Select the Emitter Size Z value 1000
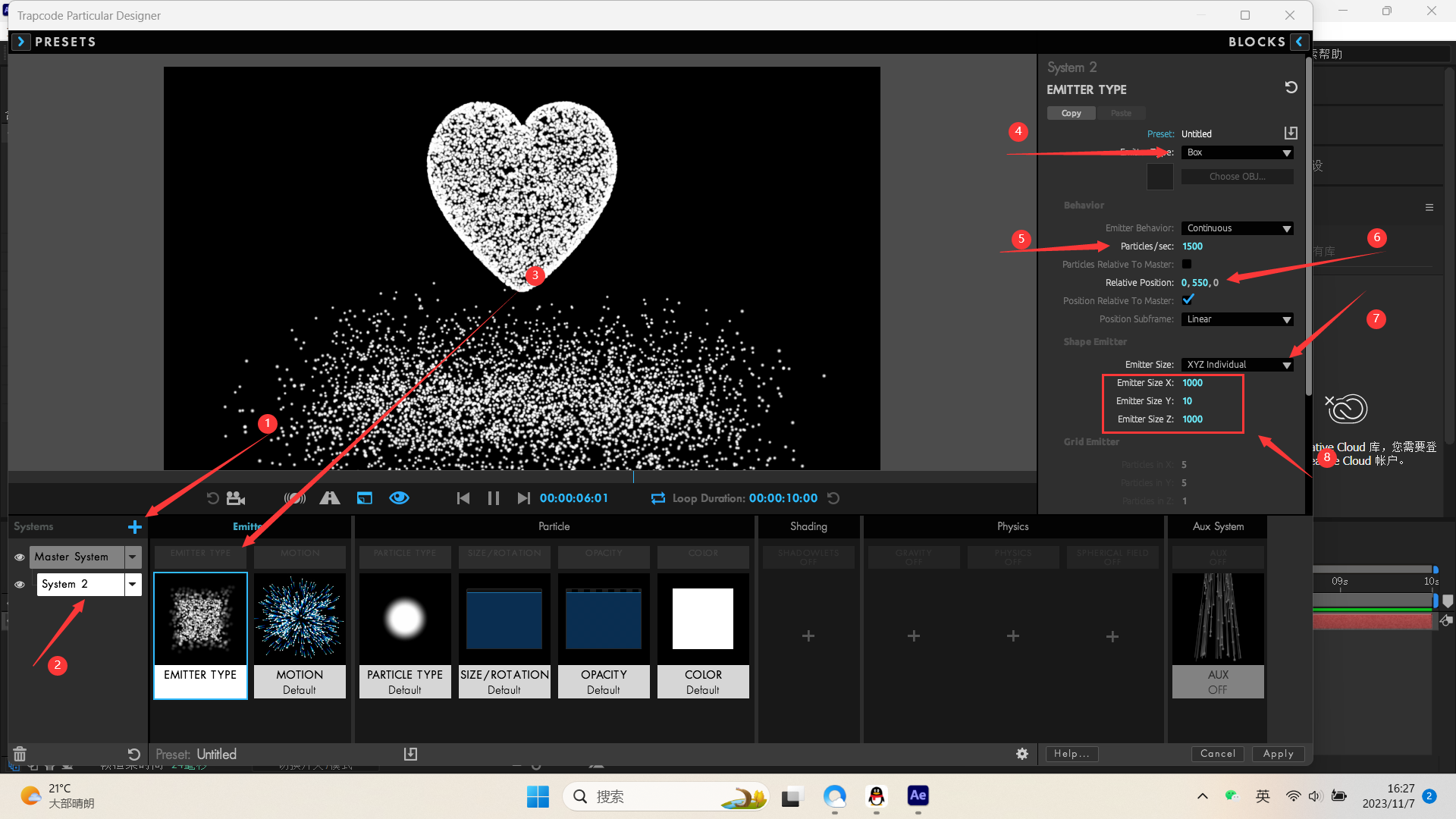This screenshot has width=1456, height=819. [x=1192, y=419]
